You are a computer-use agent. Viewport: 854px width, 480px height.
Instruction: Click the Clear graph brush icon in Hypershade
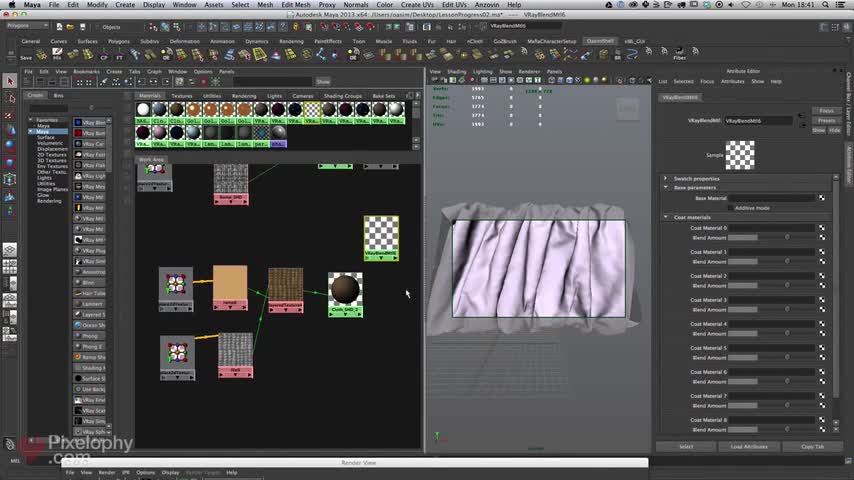[103, 82]
